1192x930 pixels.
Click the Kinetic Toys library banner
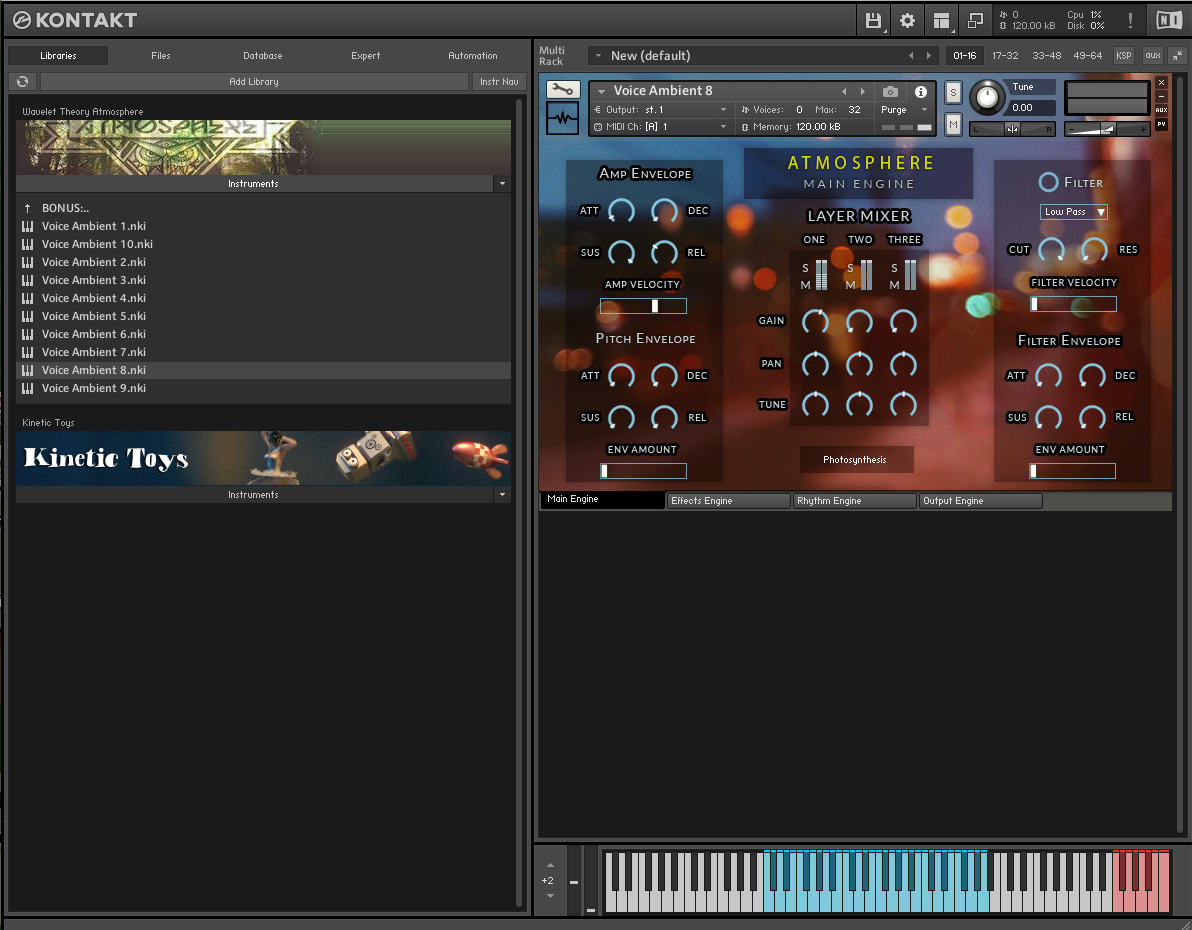pos(263,458)
